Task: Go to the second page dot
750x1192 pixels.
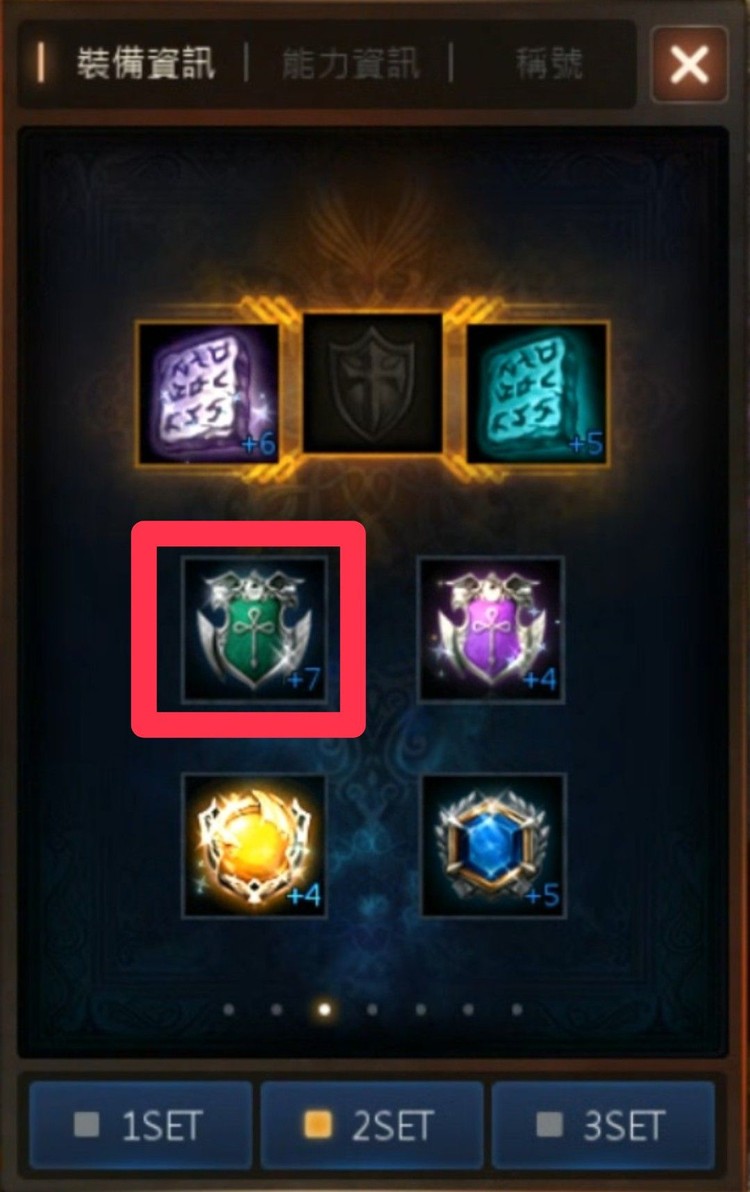Action: (277, 1010)
